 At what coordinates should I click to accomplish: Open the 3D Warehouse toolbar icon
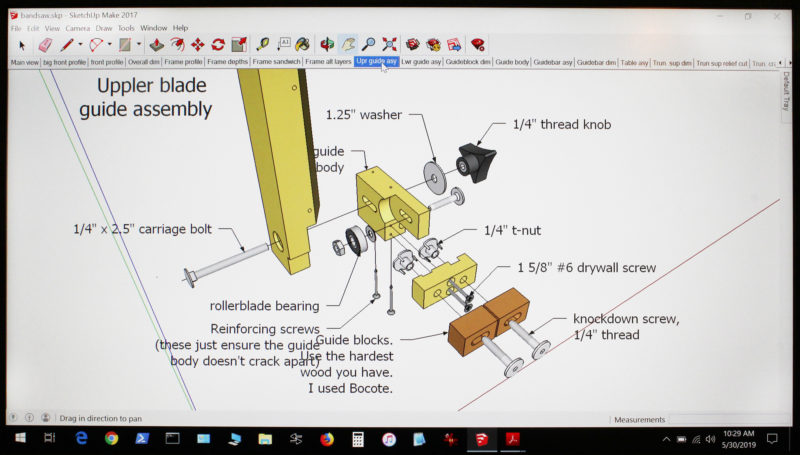pyautogui.click(x=413, y=44)
